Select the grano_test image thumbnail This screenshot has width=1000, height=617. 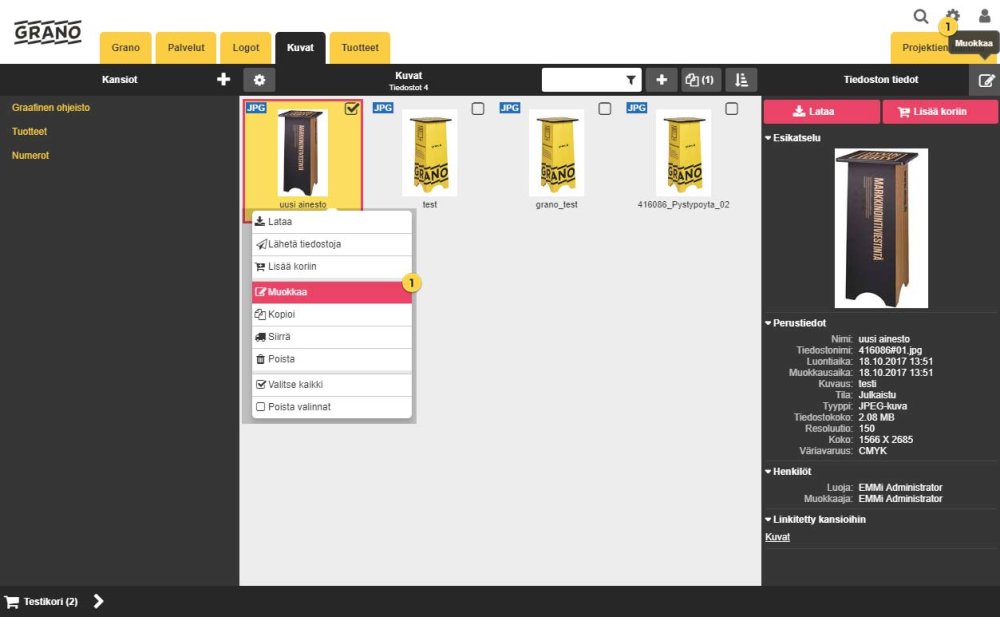(557, 152)
